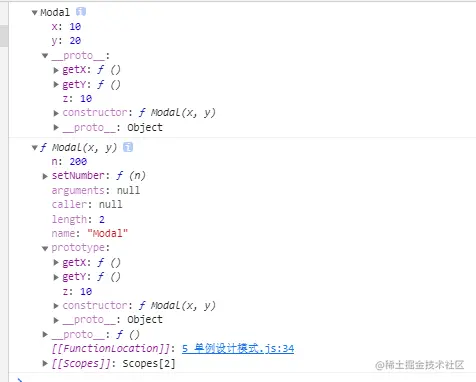
Task: Click the console prompt arrow at bottom
Action: point(20,379)
